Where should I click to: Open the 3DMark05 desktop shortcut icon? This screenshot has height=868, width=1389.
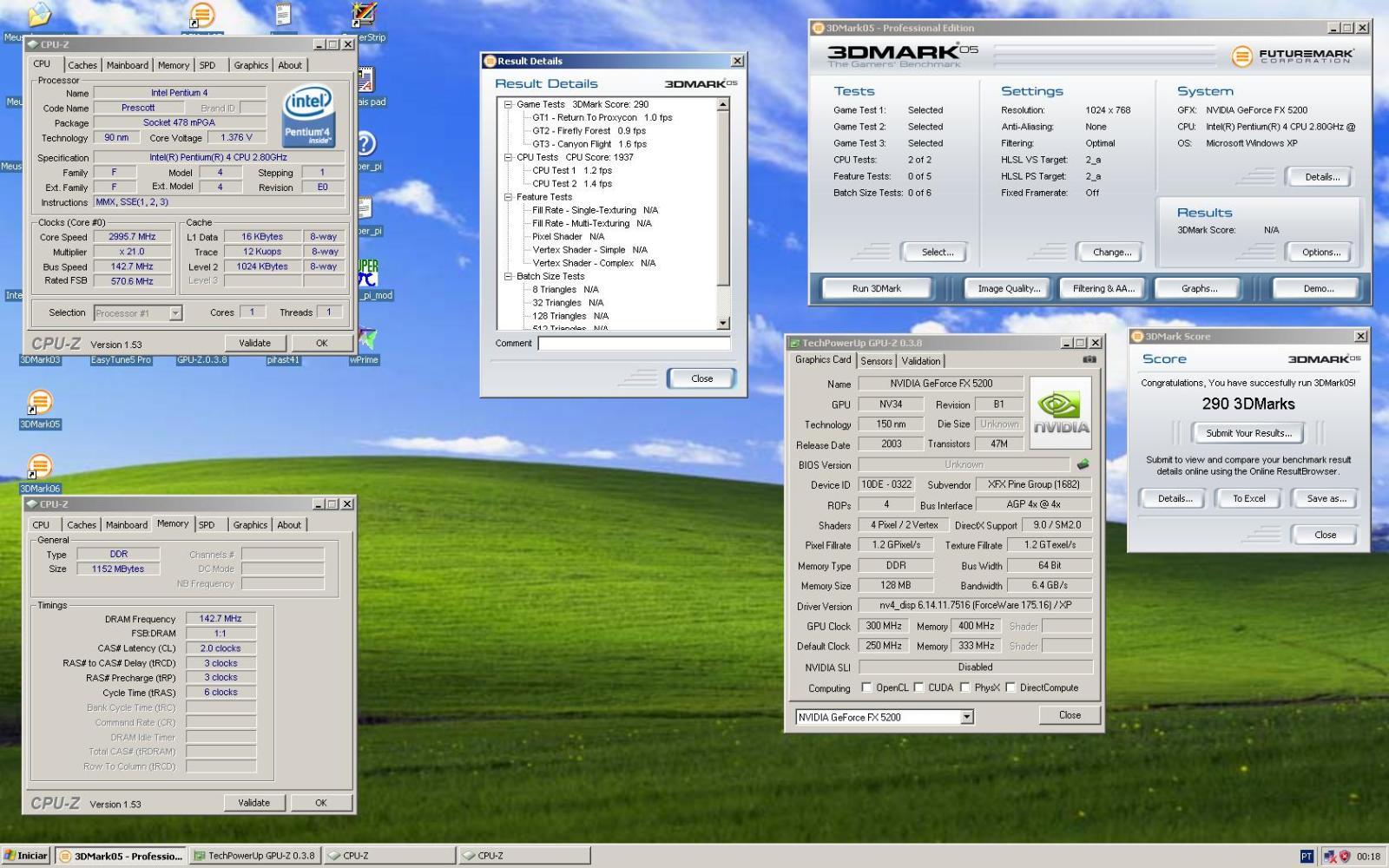[40, 402]
